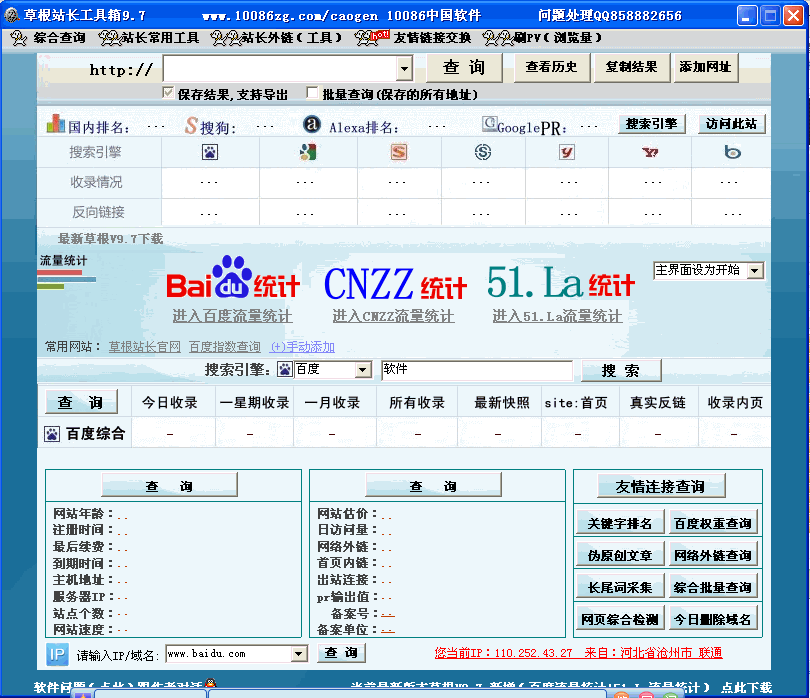Open 进入51.La流量统计 link
This screenshot has width=810, height=698.
pos(557,316)
